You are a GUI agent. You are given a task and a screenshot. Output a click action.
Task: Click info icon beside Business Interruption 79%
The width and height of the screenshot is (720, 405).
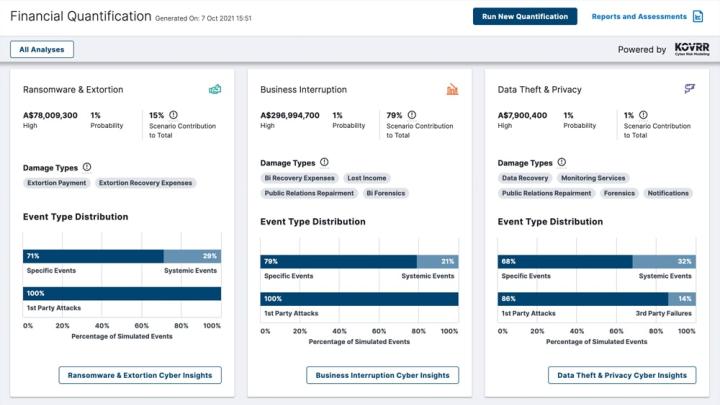coord(412,115)
